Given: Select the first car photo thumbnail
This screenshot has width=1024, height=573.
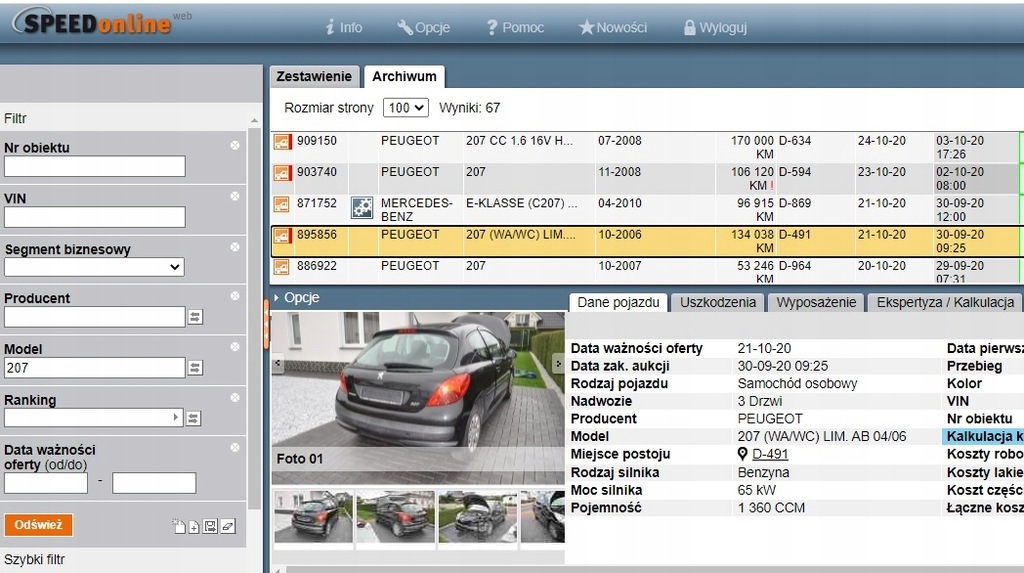Looking at the screenshot, I should (x=313, y=516).
